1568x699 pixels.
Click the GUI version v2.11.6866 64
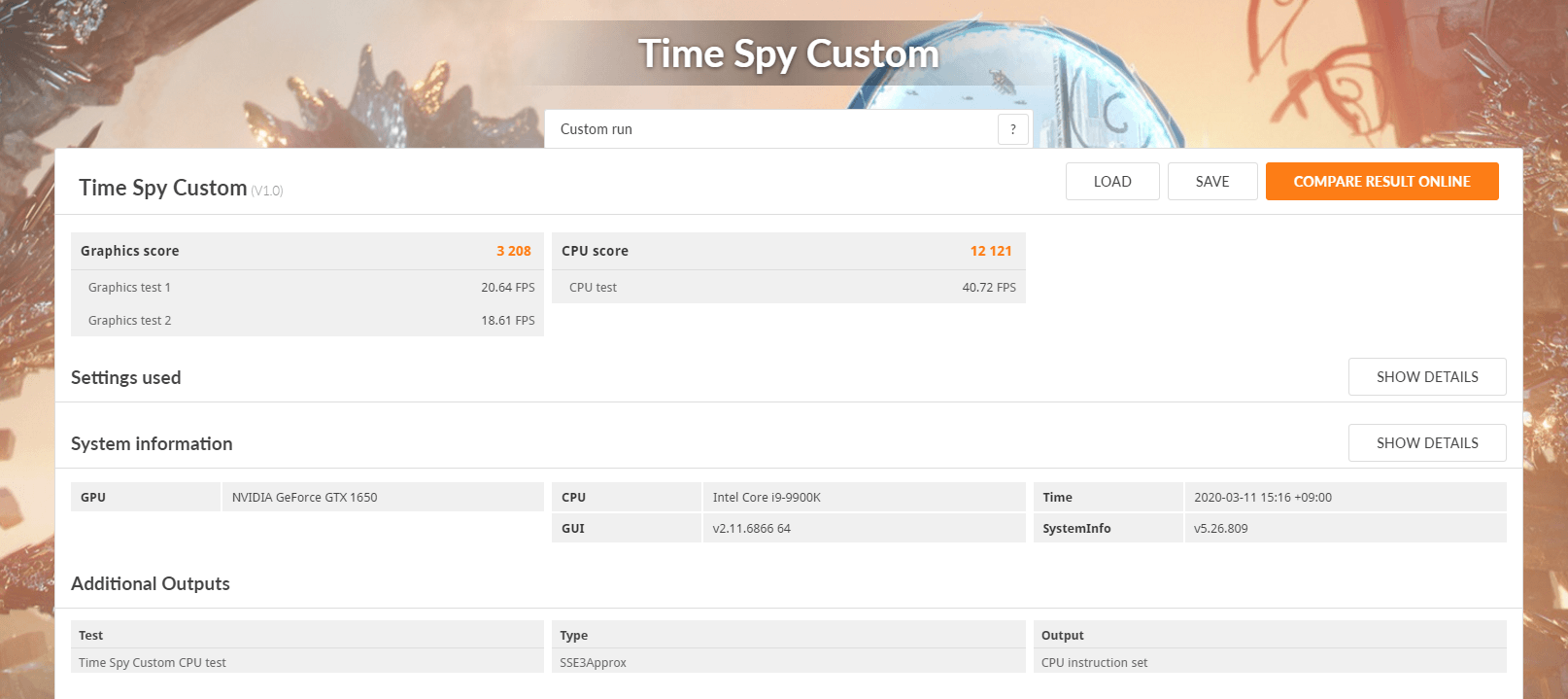[x=751, y=529]
